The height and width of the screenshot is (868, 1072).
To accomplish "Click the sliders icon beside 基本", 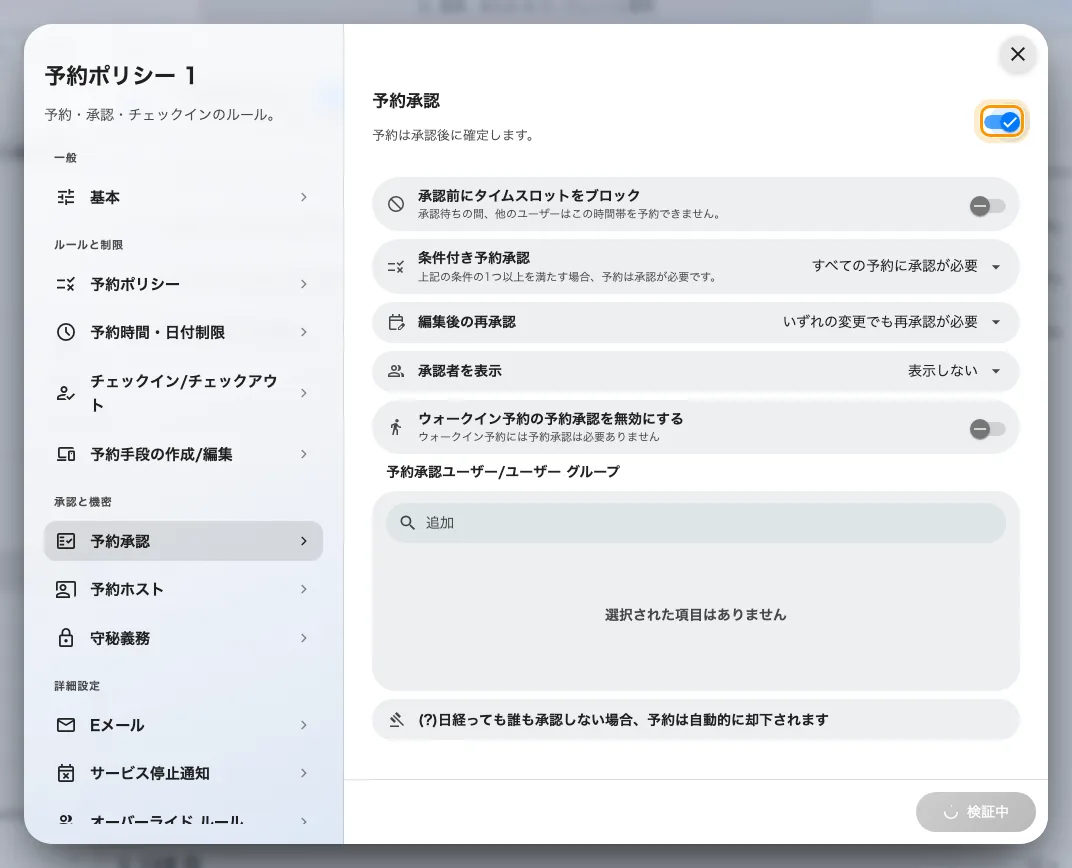I will click(66, 198).
